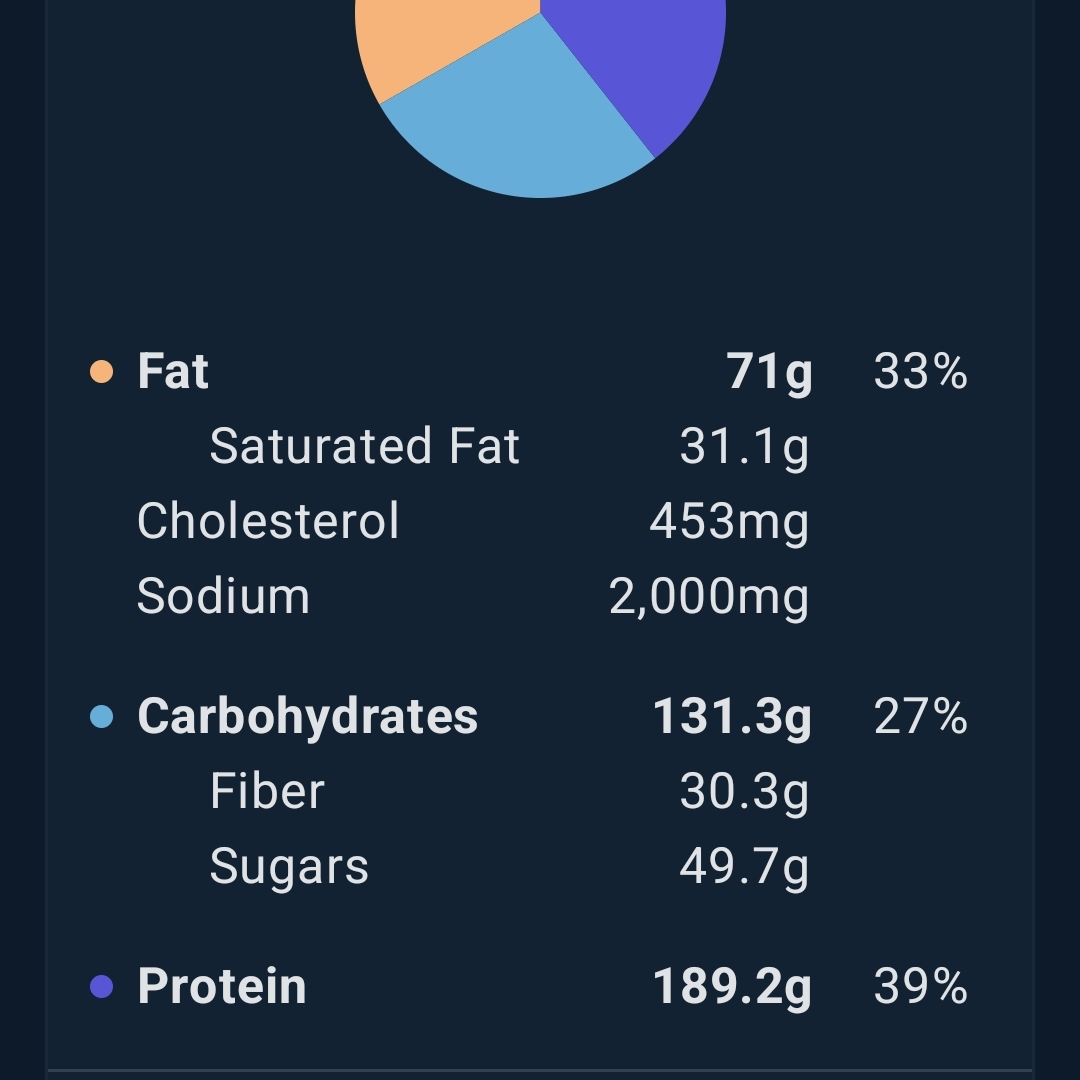Click the 71g fat total
1080x1080 pixels.
click(x=769, y=372)
